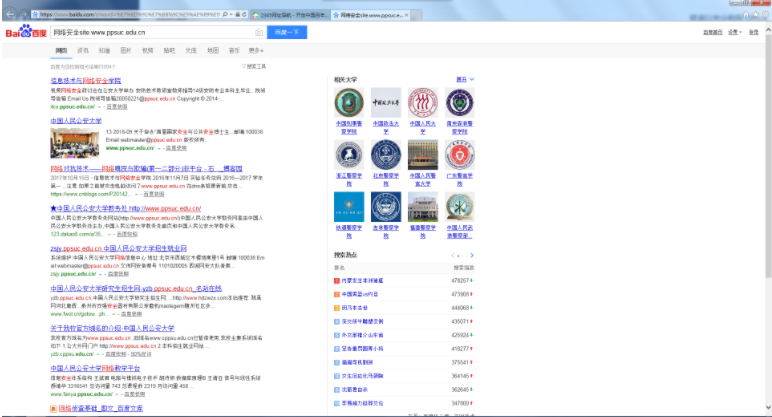Viewport: 772px width, 417px height.
Task: Click the next-page arrow in 搜索热点
Action: pos(472,255)
